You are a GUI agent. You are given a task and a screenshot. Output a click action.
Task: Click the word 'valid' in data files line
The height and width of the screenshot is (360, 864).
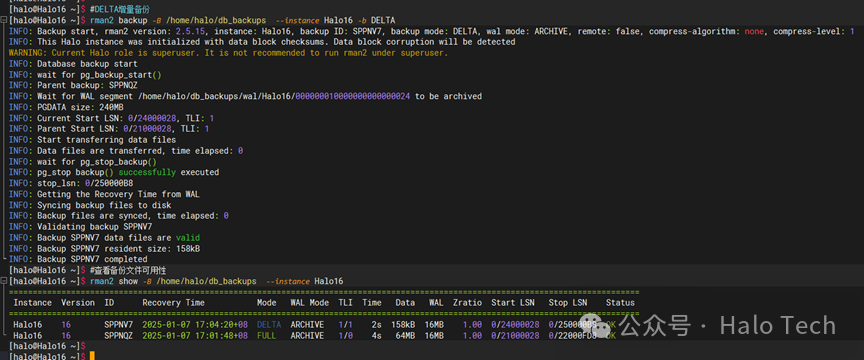pyautogui.click(x=188, y=238)
